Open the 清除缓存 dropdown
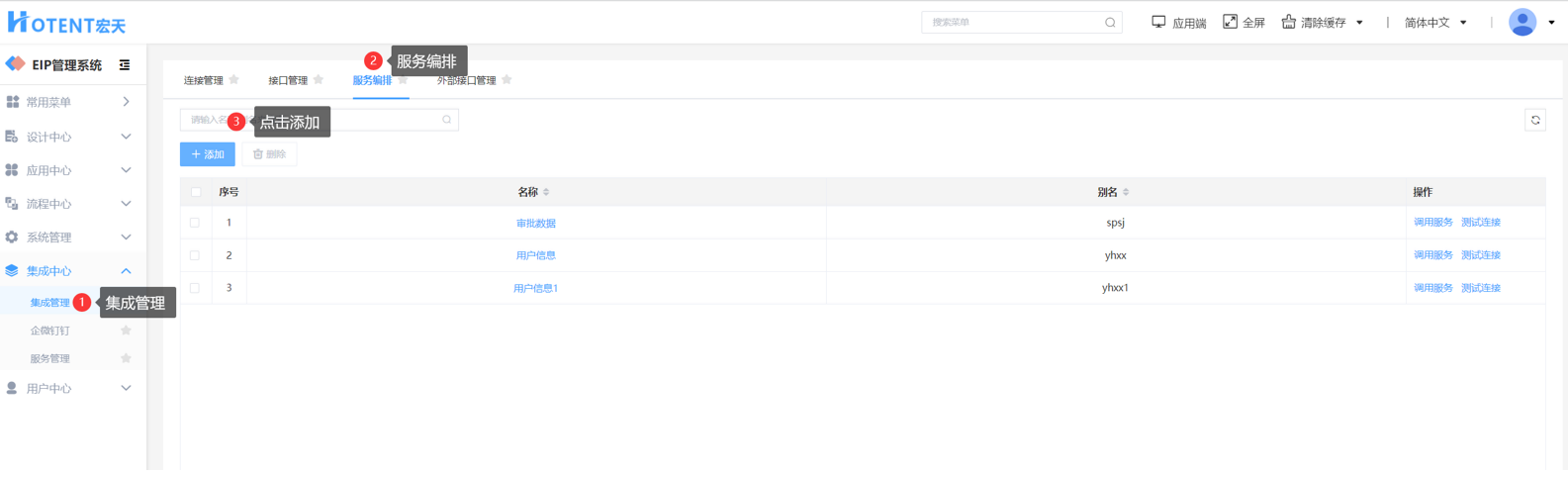Screen dimensions: 1568x477 pos(1324,23)
